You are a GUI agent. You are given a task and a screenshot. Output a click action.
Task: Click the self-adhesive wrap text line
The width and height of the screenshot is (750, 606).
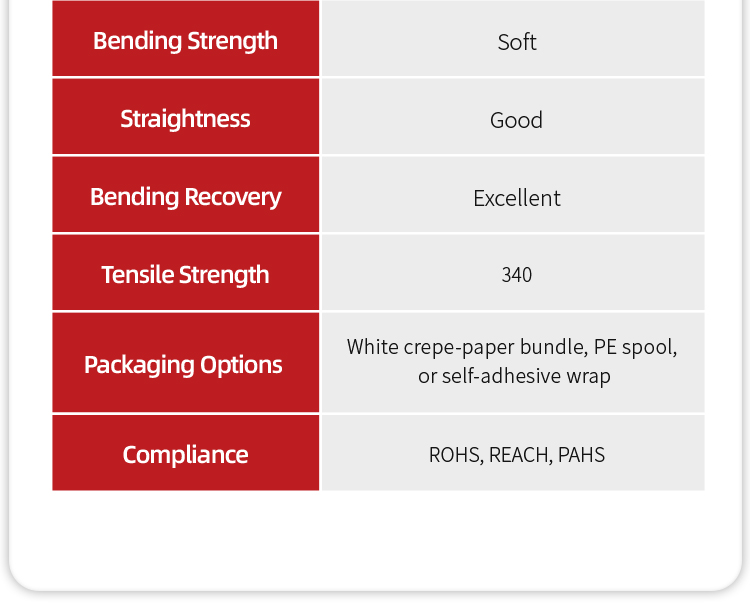coord(514,376)
